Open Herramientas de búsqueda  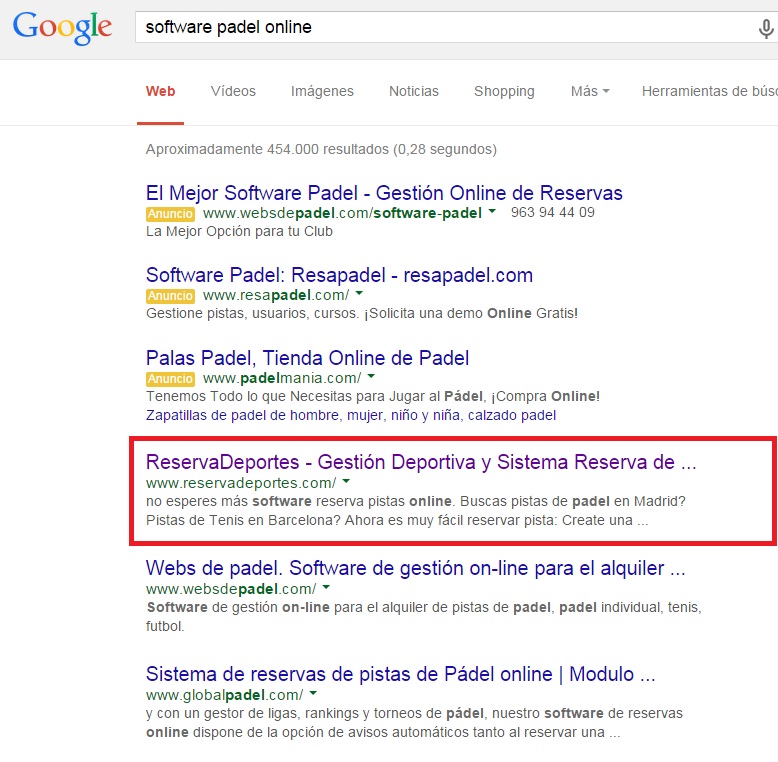pyautogui.click(x=710, y=91)
